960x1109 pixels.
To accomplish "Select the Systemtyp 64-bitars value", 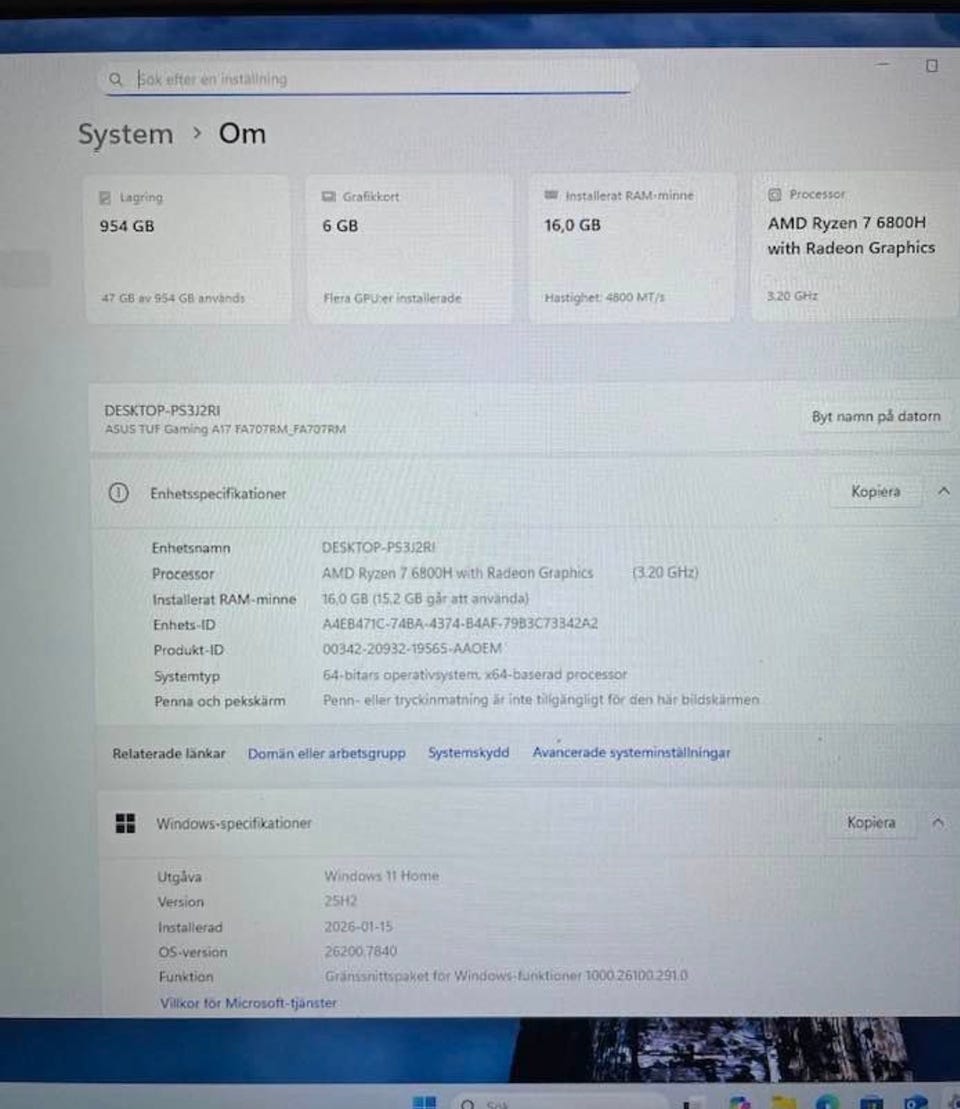I will (475, 674).
